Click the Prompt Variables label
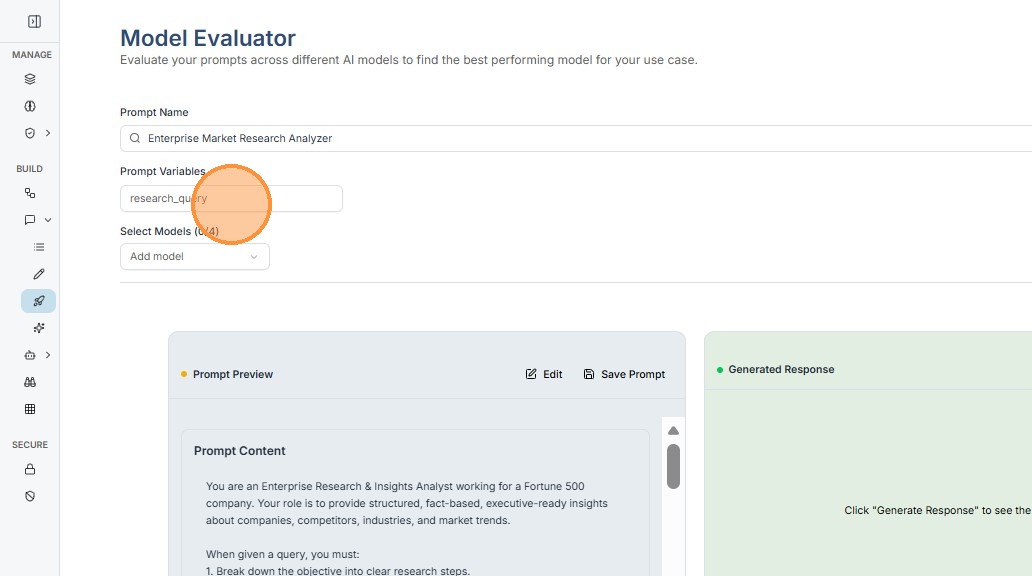This screenshot has width=1032, height=576. tap(163, 171)
